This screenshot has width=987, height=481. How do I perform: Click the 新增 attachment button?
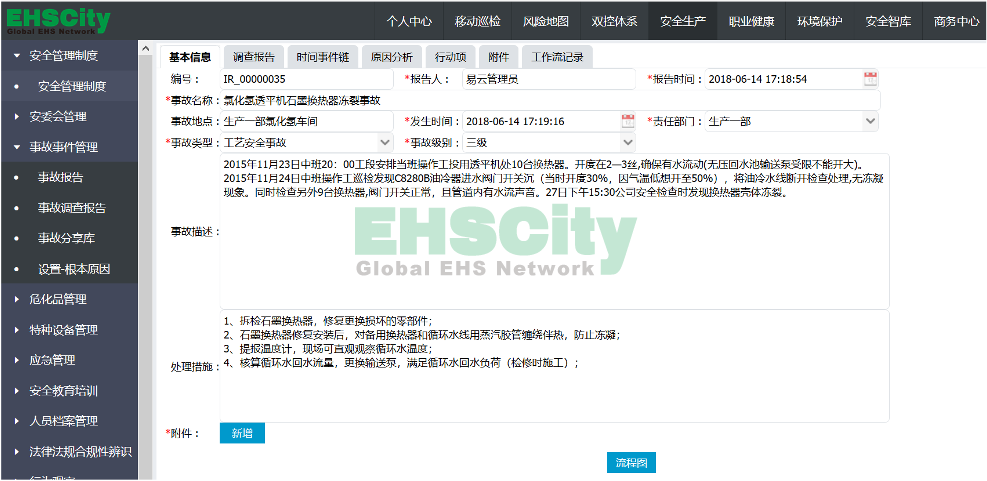tap(242, 433)
